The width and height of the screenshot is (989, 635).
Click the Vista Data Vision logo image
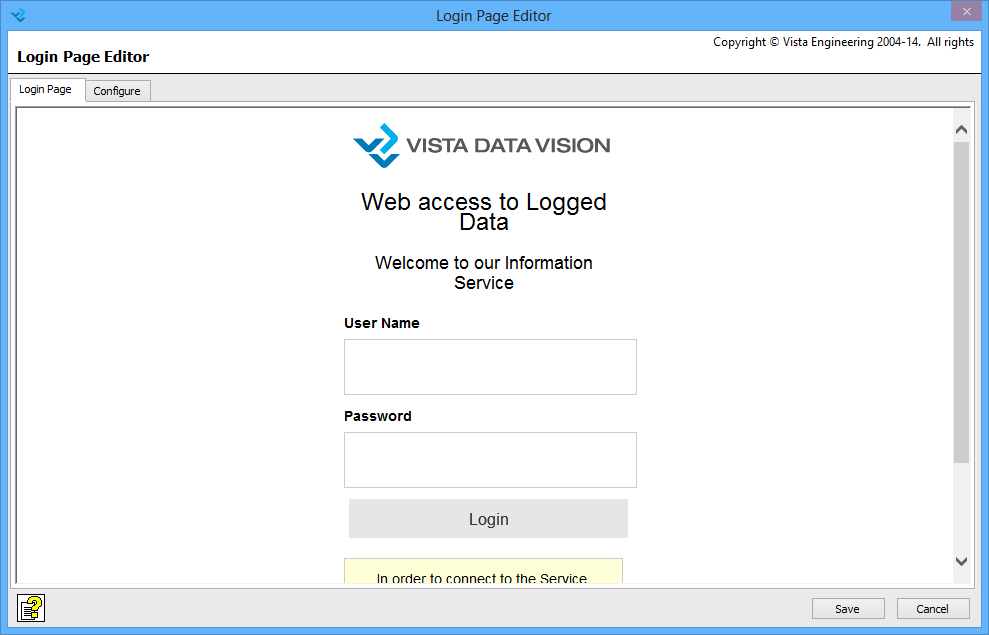tap(481, 146)
